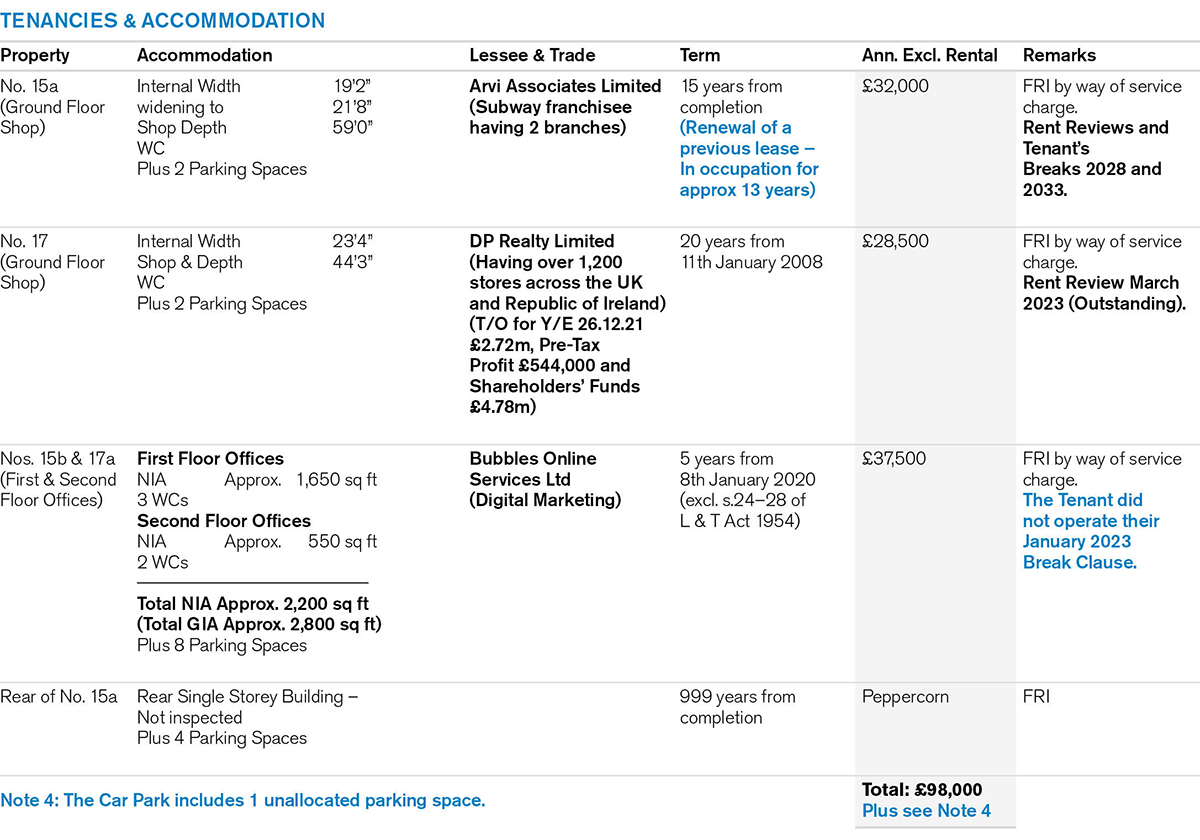Click the blue Renewal of a previous lease note
The image size is (1200, 840).
pos(748,159)
